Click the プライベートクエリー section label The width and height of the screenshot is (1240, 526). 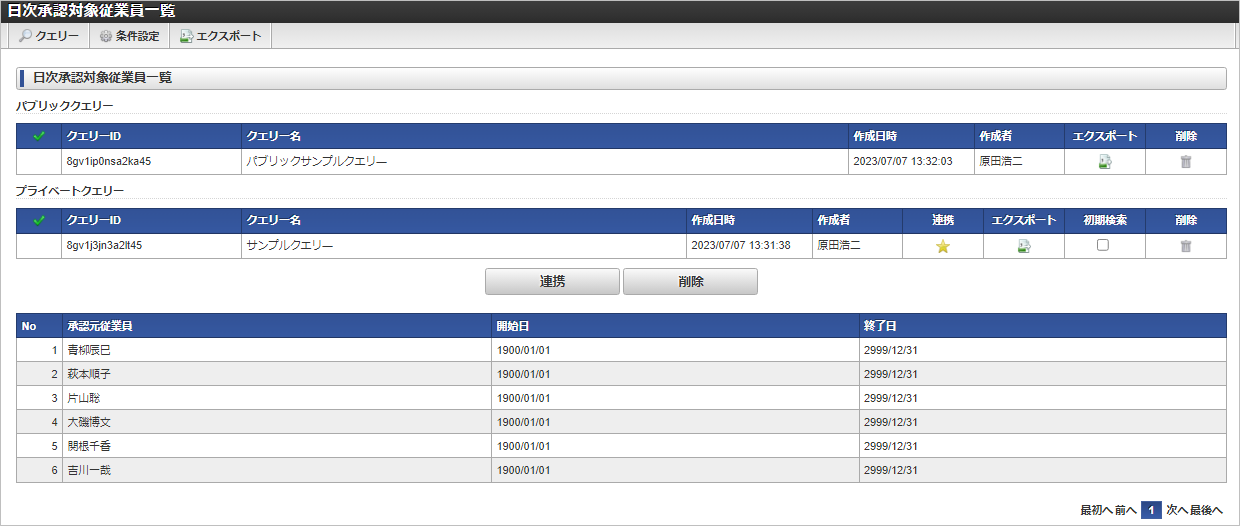[70, 189]
